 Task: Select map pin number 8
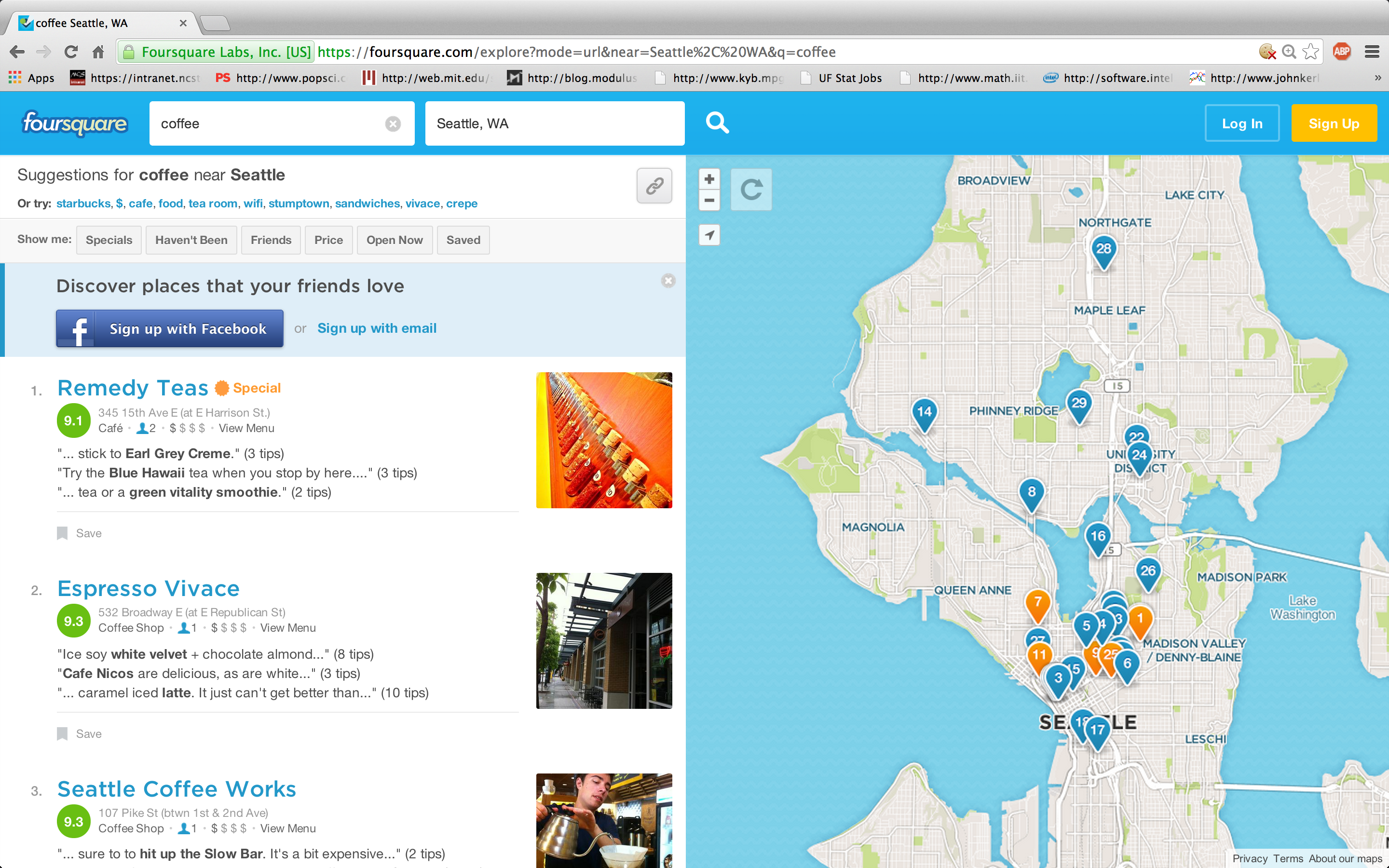click(1032, 494)
